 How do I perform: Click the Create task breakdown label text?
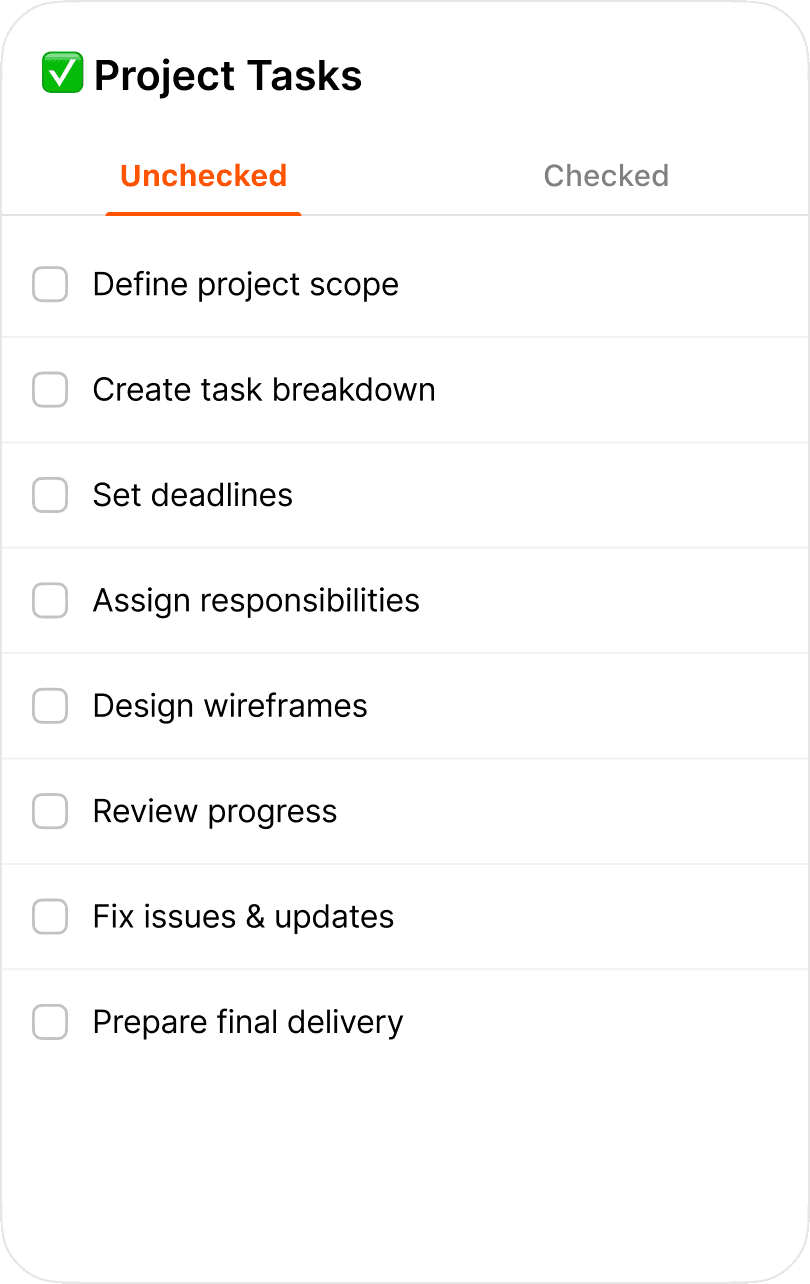click(x=264, y=390)
